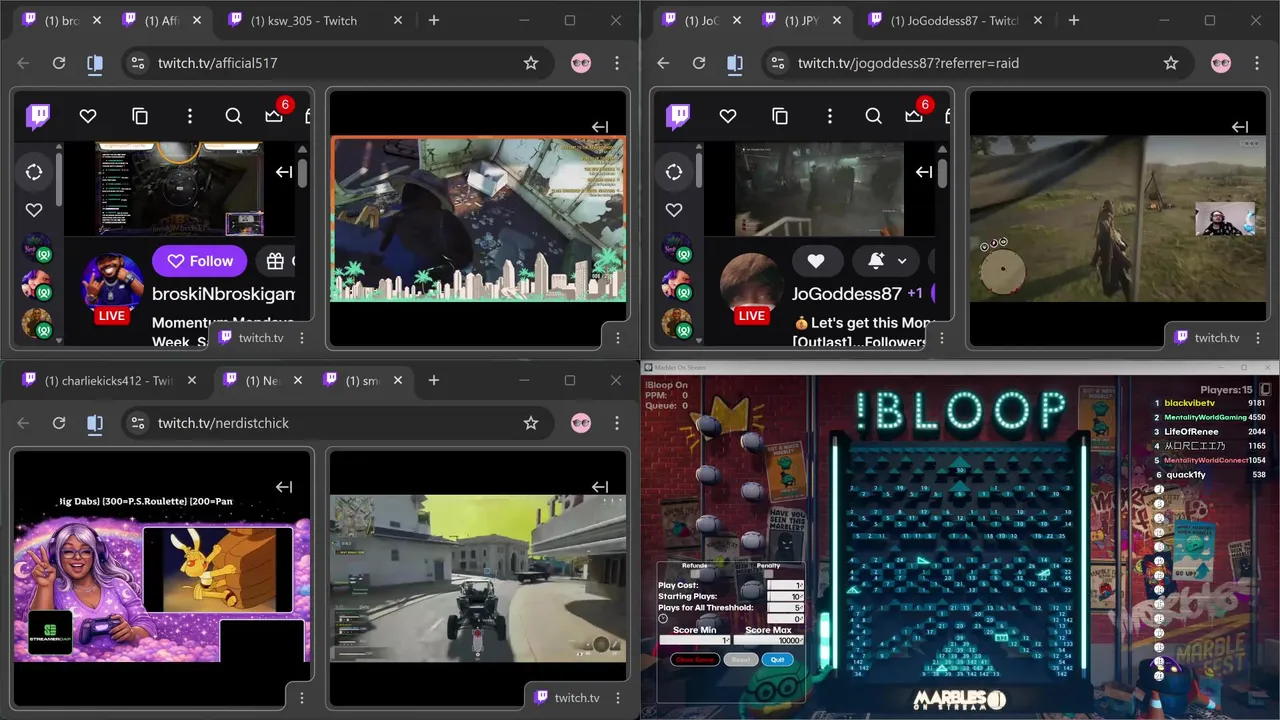
Task: Go back in JoGoddess87 browser window
Action: (663, 63)
